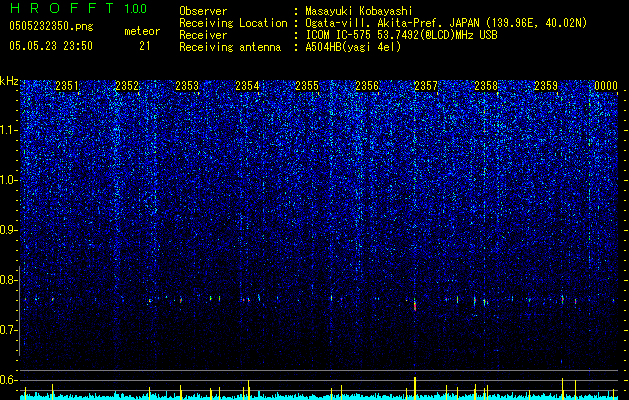This screenshot has height=400, width=629.
Task: Click the 2351 time marker
Action: pyautogui.click(x=67, y=85)
